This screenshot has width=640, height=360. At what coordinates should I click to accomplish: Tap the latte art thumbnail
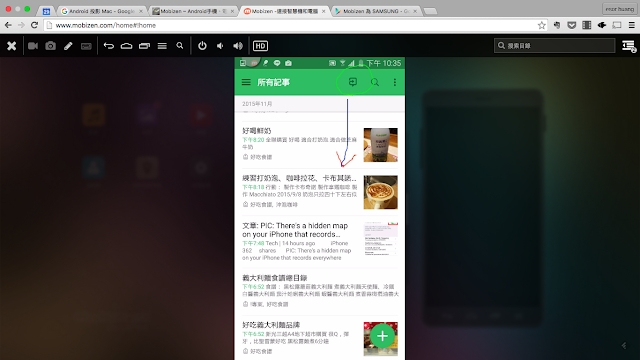click(x=380, y=192)
